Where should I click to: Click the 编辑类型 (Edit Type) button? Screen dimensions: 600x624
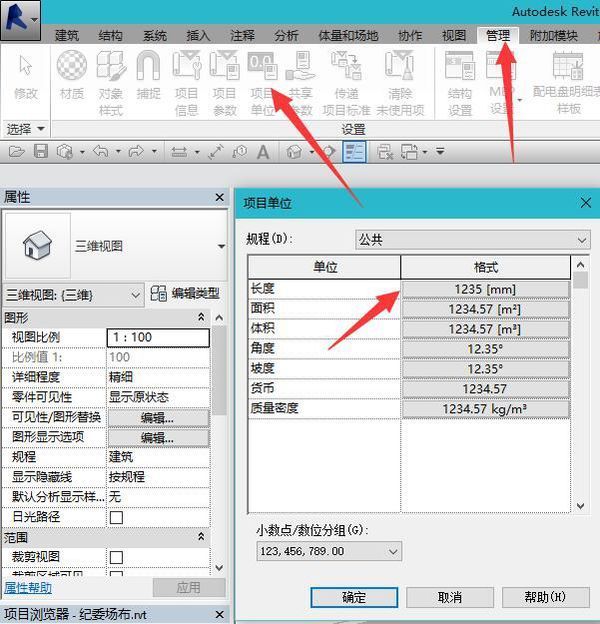coord(185,294)
